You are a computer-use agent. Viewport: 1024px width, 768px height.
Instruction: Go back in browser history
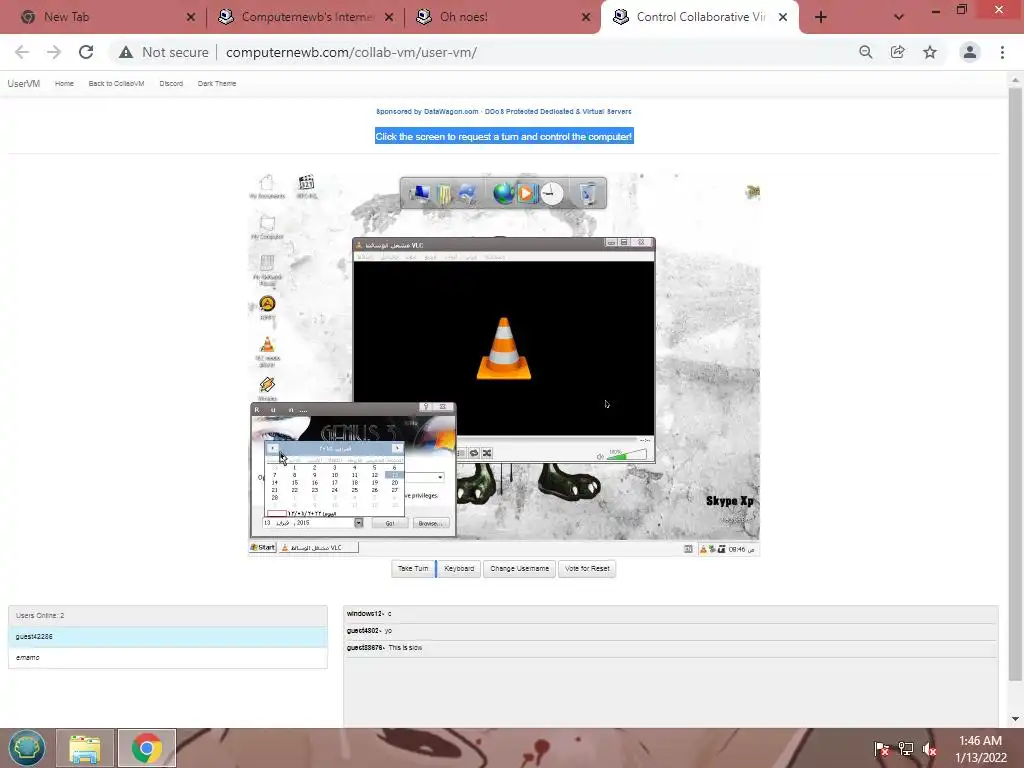(x=22, y=52)
